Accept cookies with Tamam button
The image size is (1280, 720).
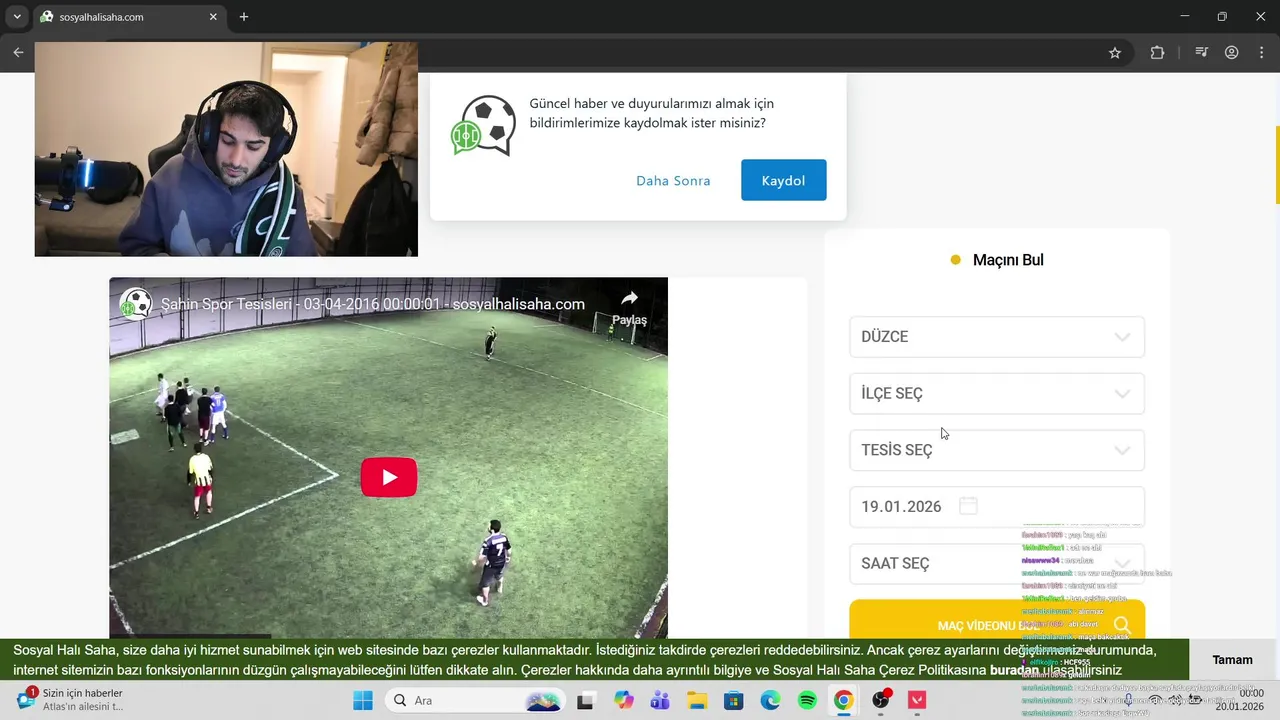tap(1232, 660)
